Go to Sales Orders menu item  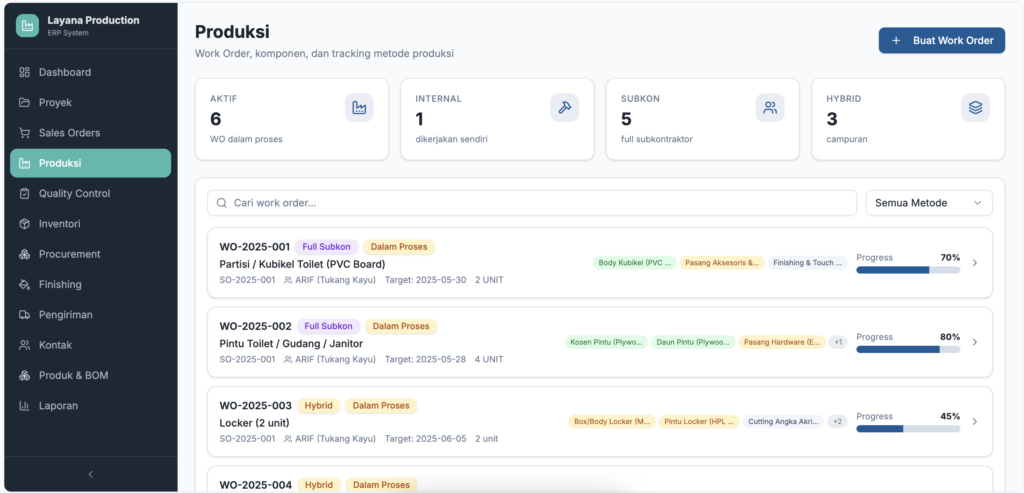[x=91, y=133]
